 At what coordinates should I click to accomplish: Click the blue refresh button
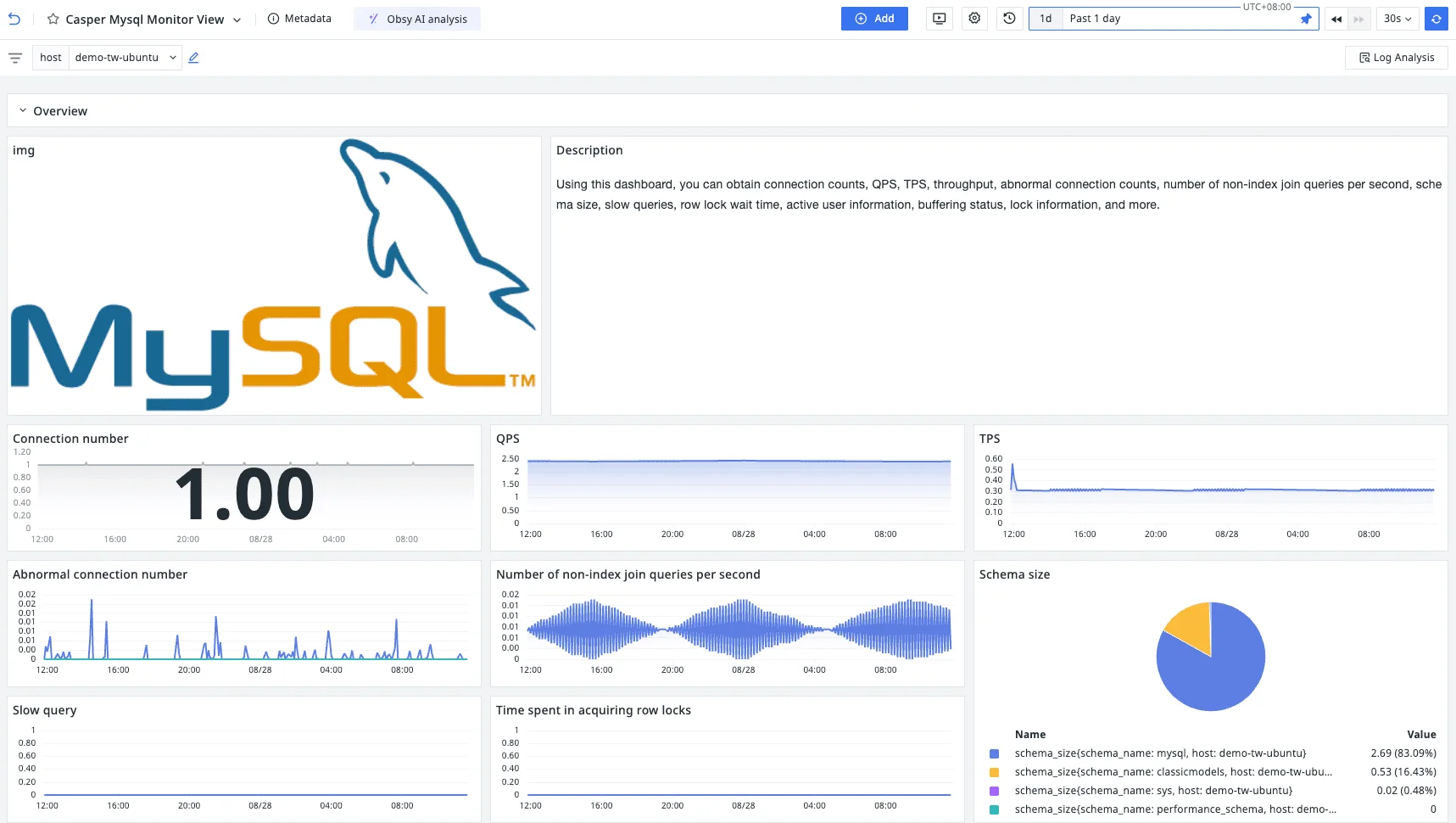tap(1436, 19)
